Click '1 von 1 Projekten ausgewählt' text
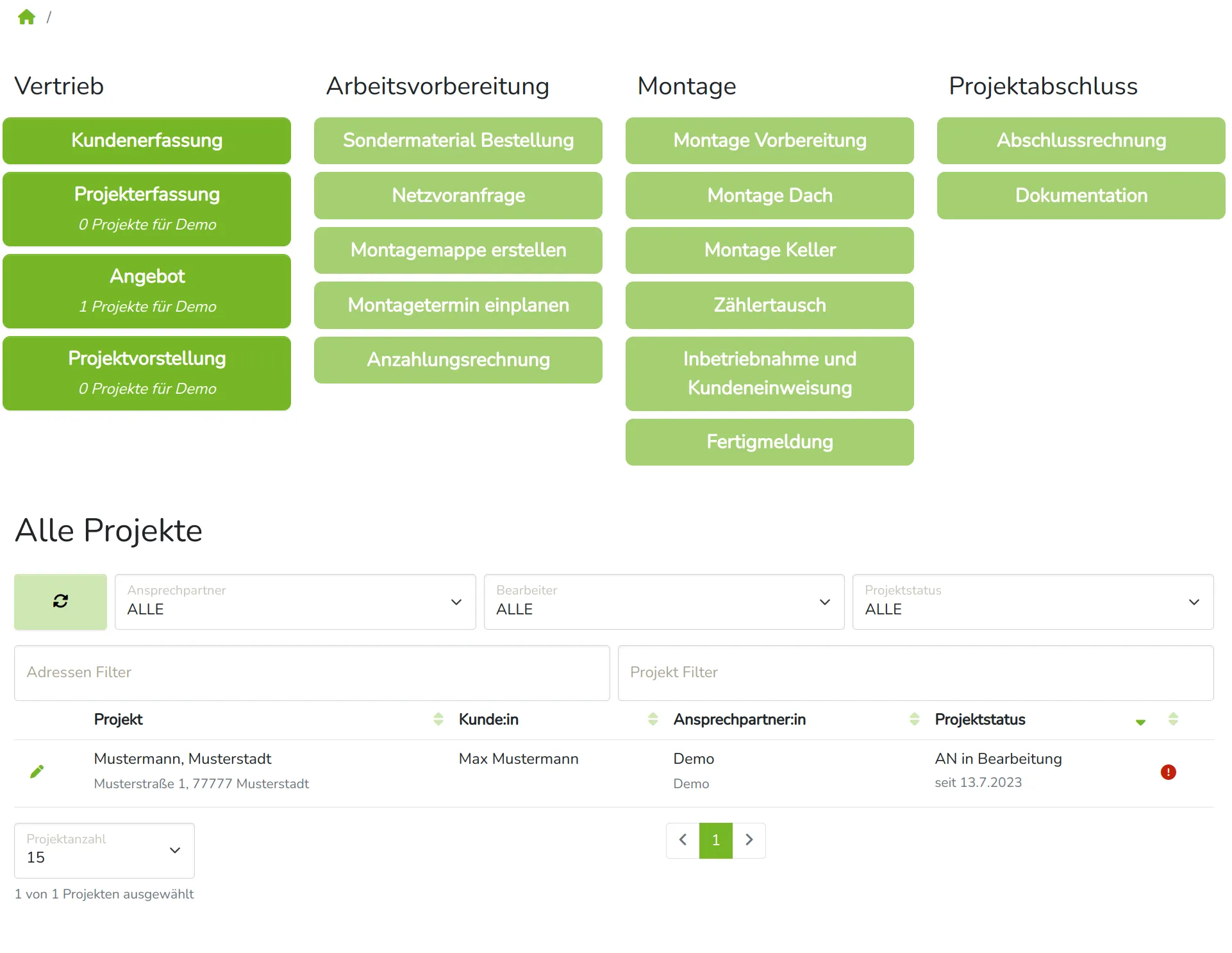Viewport: 1232px width, 953px height. click(104, 894)
